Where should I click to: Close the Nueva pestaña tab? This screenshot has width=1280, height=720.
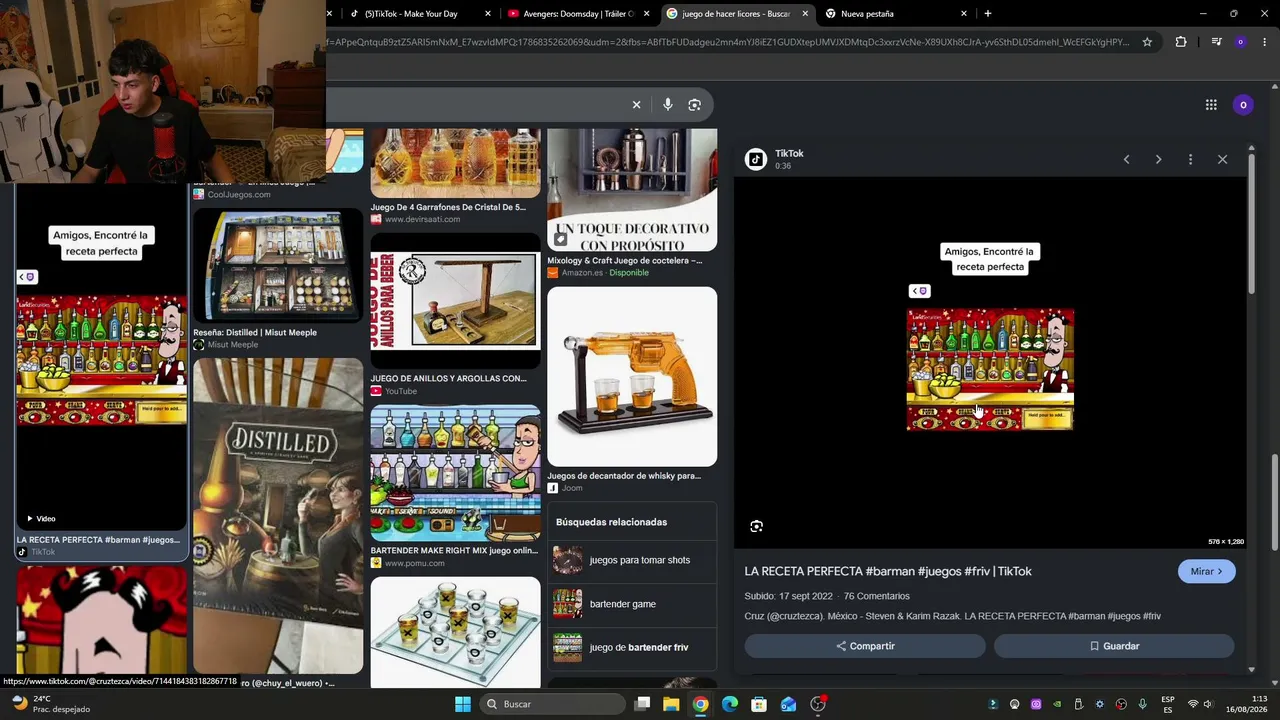pos(964,14)
